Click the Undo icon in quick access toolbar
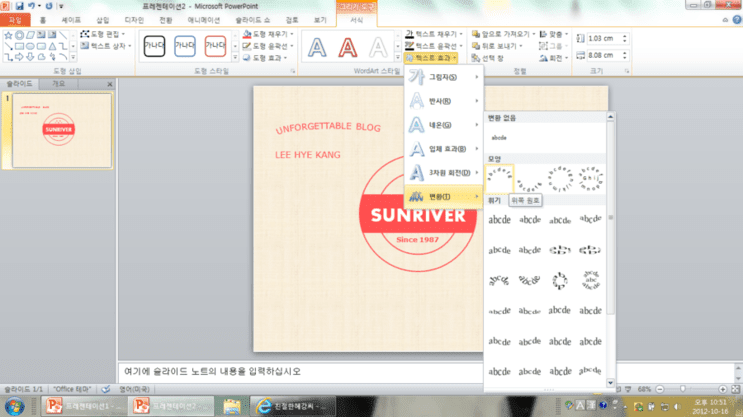The width and height of the screenshot is (743, 417). pyautogui.click(x=31, y=6)
